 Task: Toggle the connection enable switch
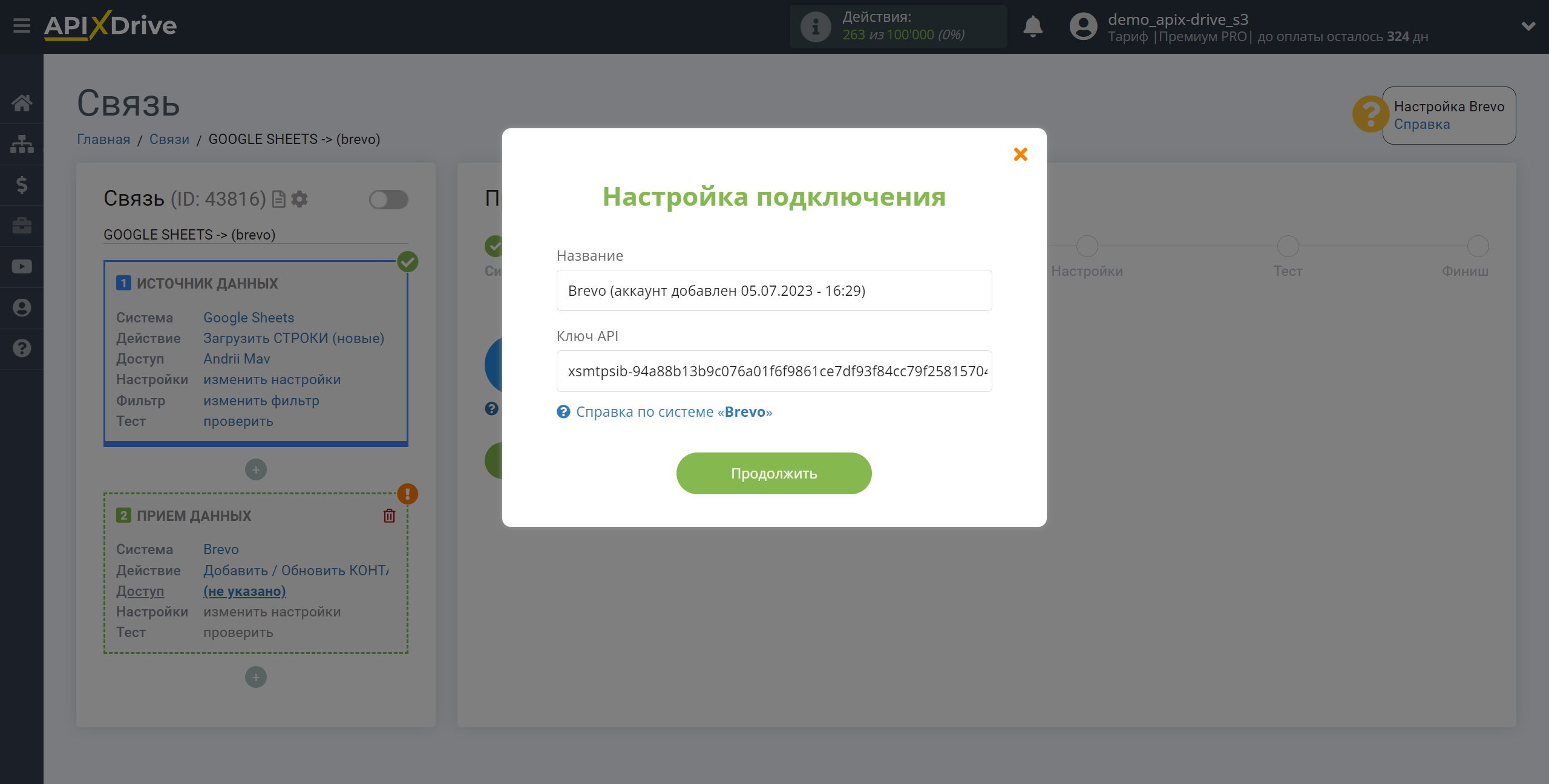388,200
